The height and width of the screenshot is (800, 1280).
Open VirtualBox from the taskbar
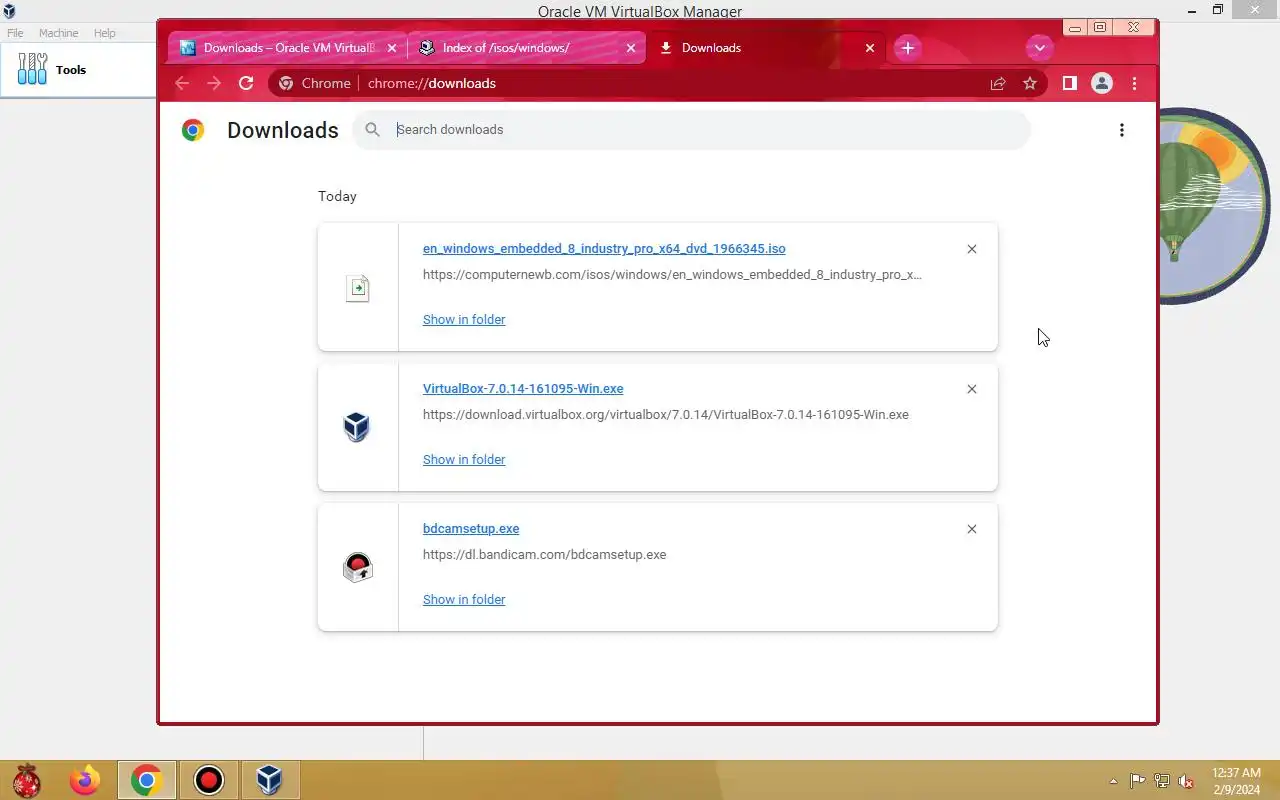point(269,780)
